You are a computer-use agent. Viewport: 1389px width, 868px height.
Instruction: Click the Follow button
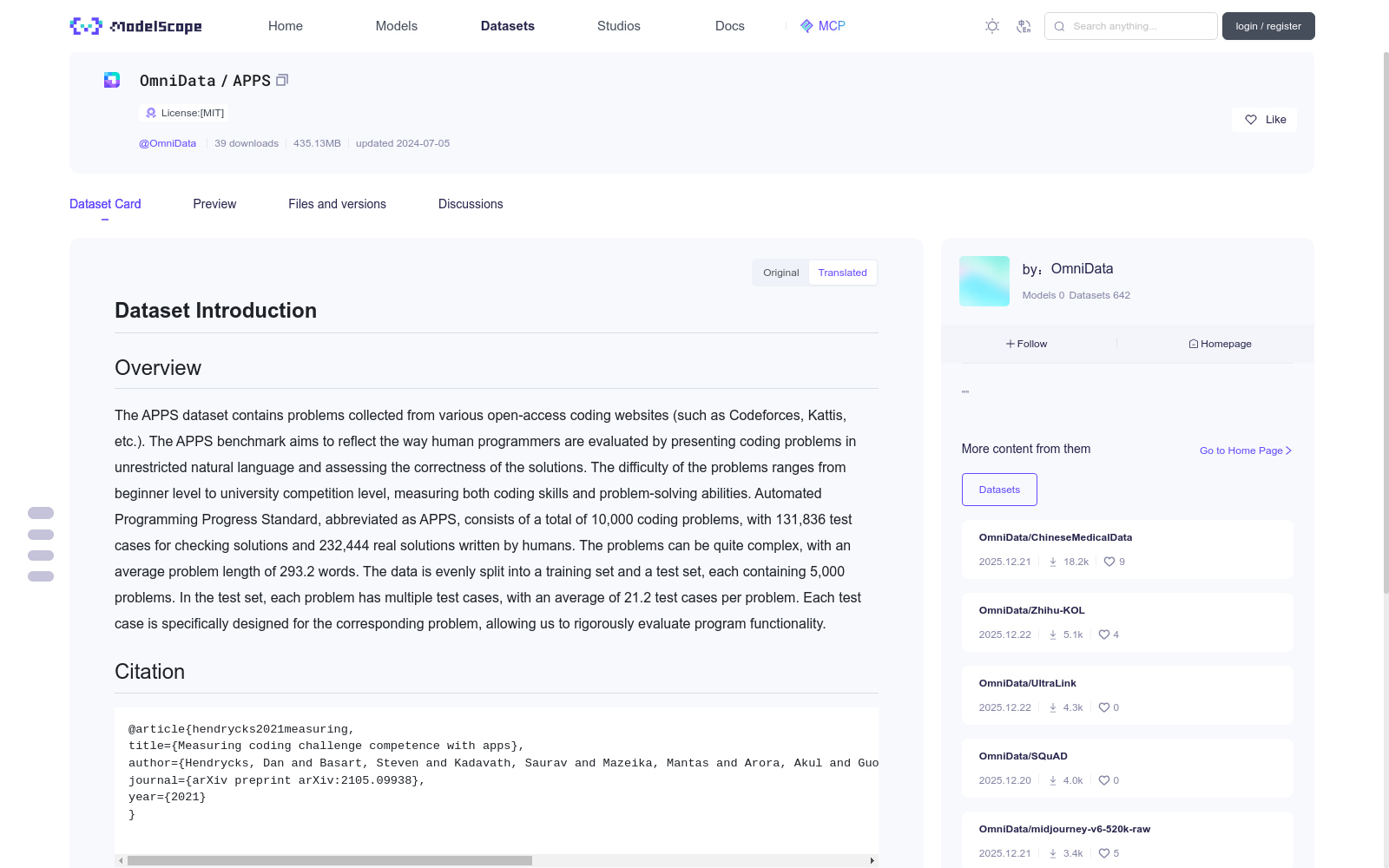pyautogui.click(x=1027, y=344)
